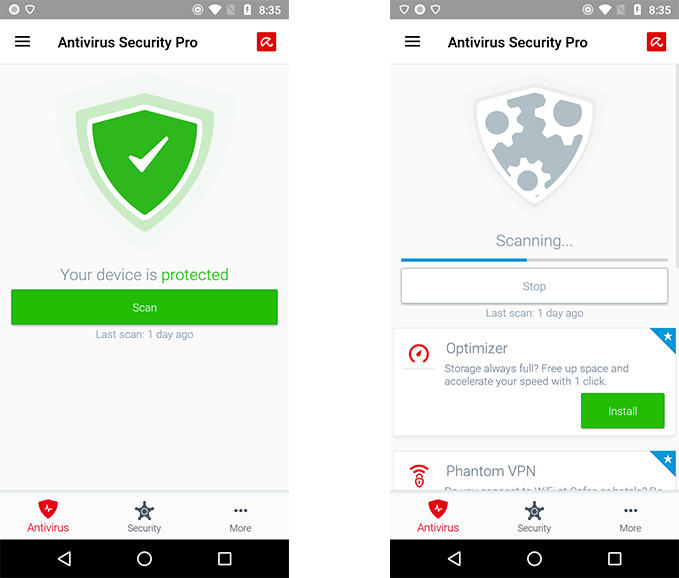Tap the gray scanning gears shield
Image resolution: width=679 pixels, height=578 pixels.
click(x=534, y=147)
